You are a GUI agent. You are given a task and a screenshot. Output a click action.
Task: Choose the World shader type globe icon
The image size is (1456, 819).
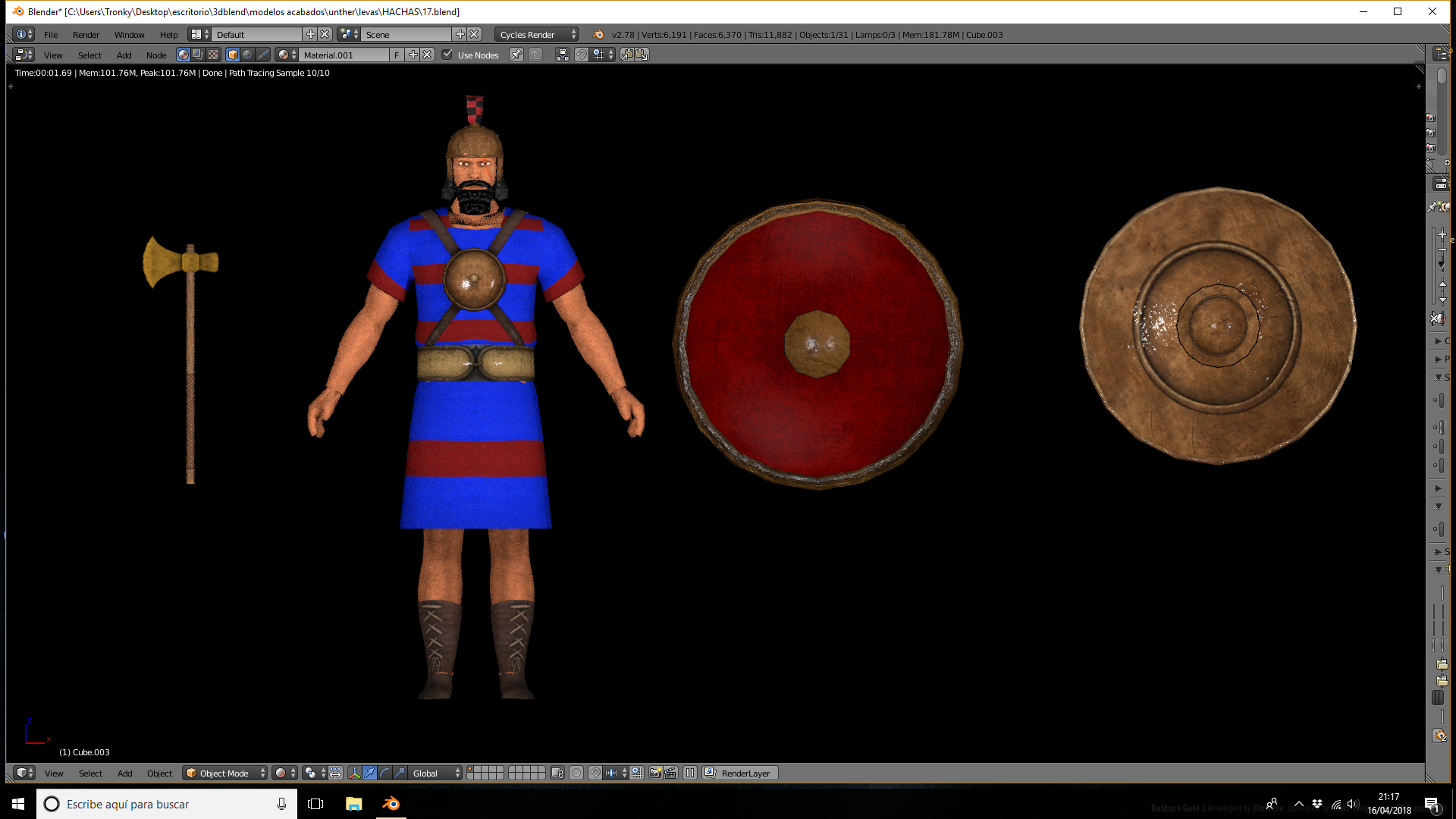(x=247, y=55)
